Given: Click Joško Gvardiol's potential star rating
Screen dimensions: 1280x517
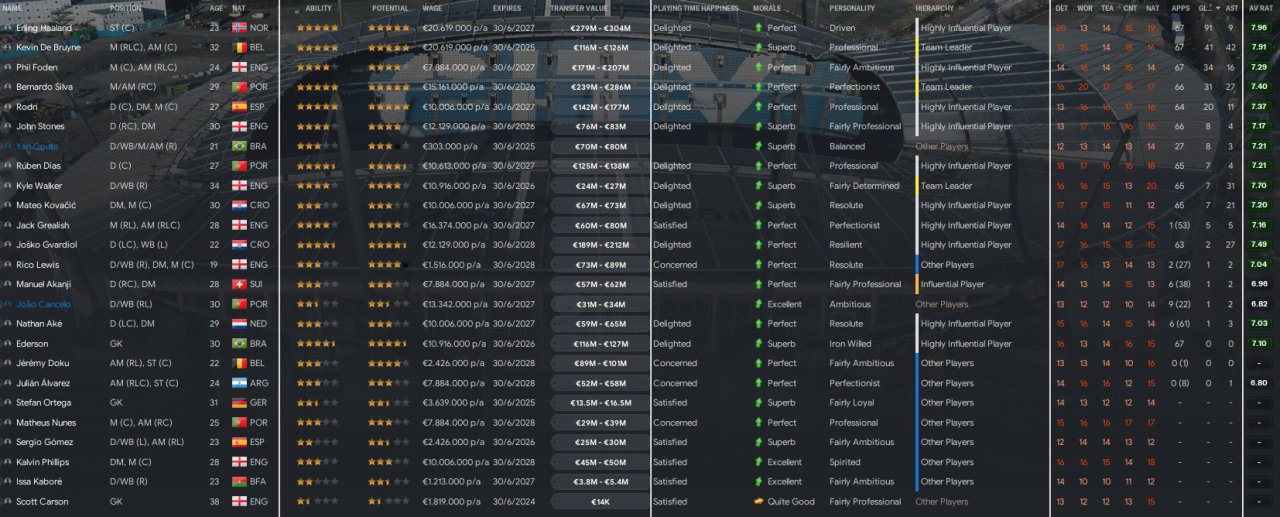Looking at the screenshot, I should [x=388, y=245].
